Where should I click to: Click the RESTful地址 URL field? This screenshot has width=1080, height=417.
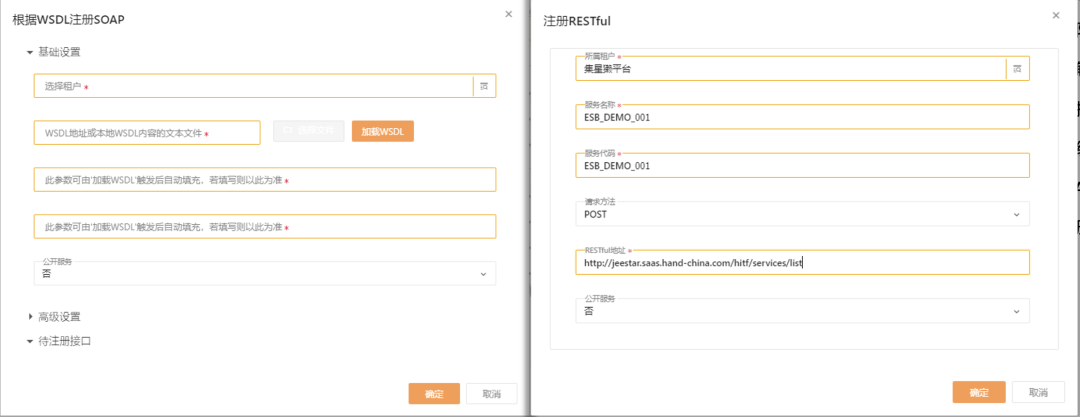(x=800, y=263)
